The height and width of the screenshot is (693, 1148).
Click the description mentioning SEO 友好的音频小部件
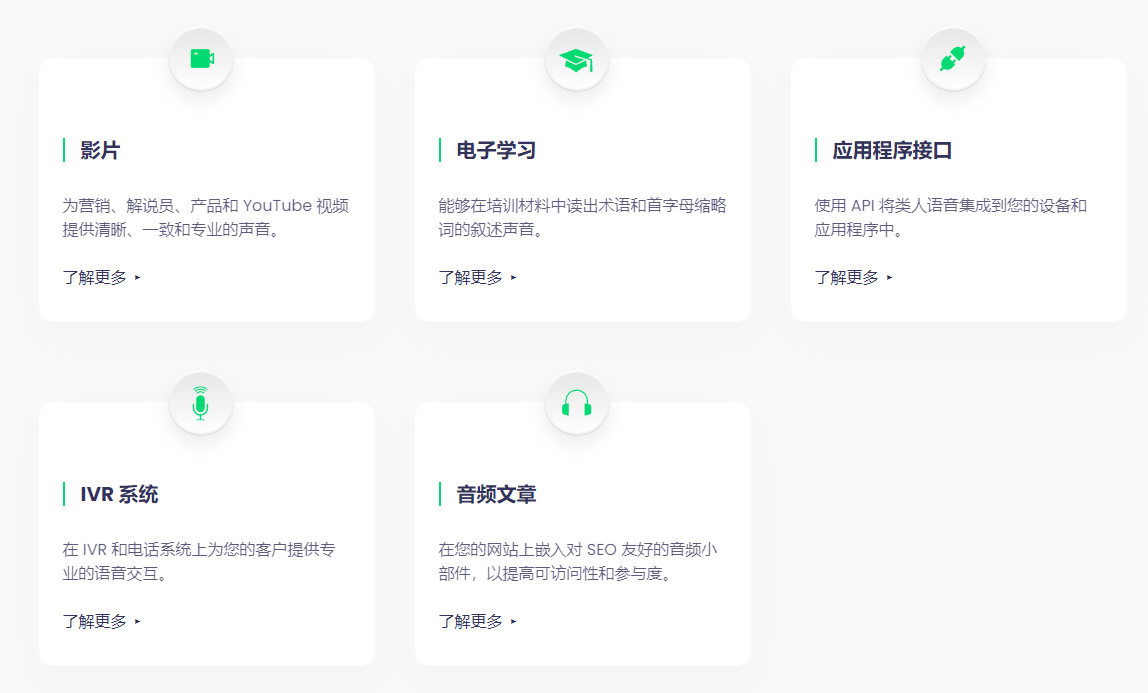coord(578,562)
